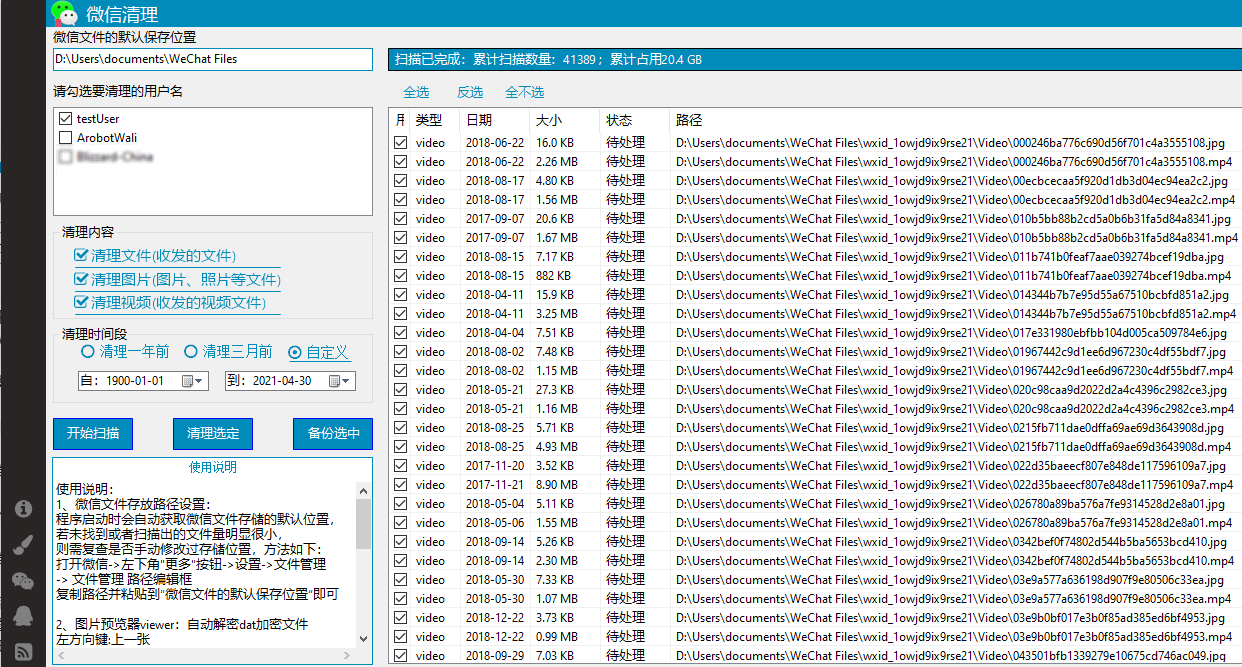This screenshot has width=1242, height=667.
Task: Toggle 清理视频 (收发的视频文件) checkbox
Action: tap(82, 303)
